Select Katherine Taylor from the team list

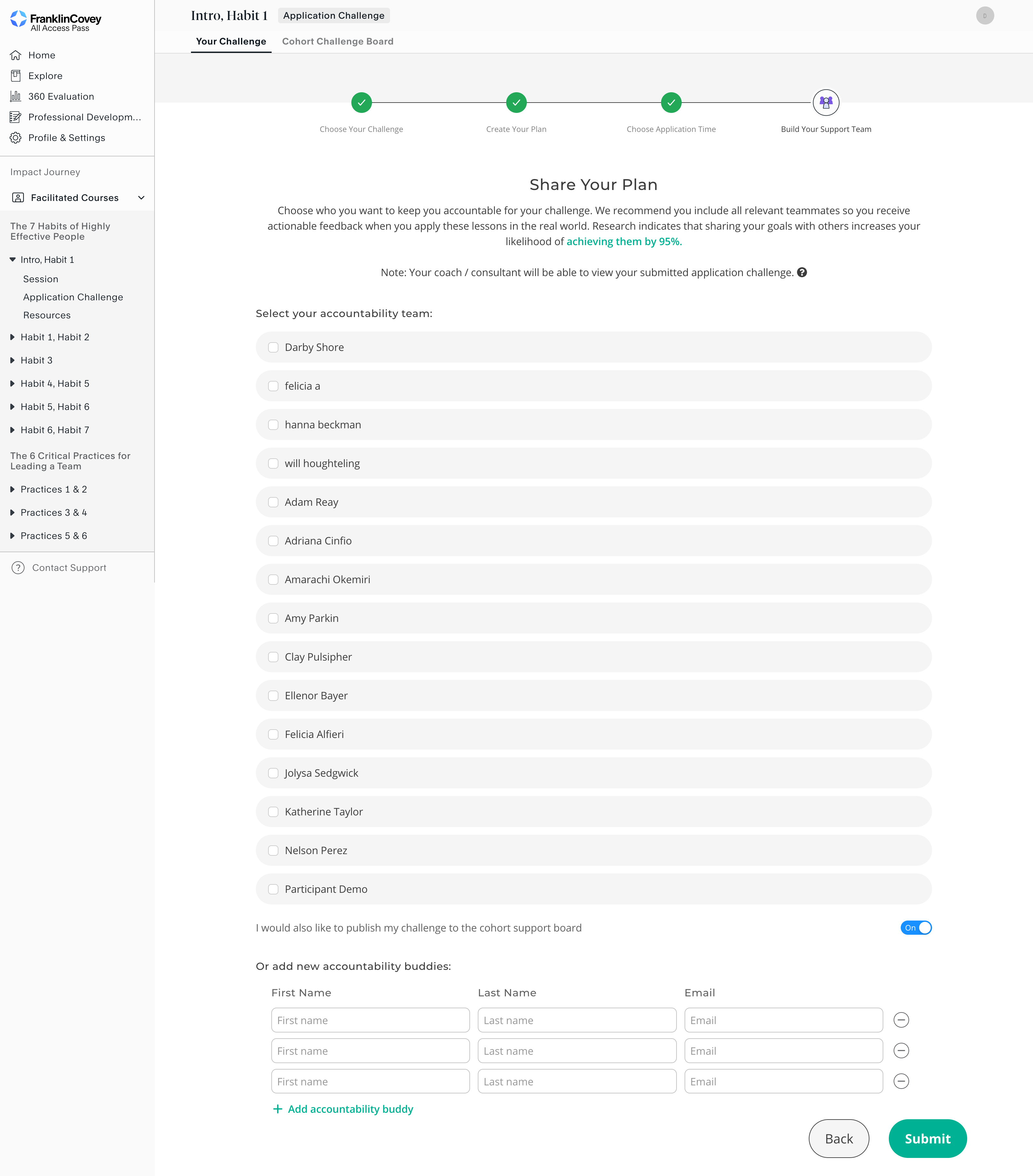[x=273, y=811]
